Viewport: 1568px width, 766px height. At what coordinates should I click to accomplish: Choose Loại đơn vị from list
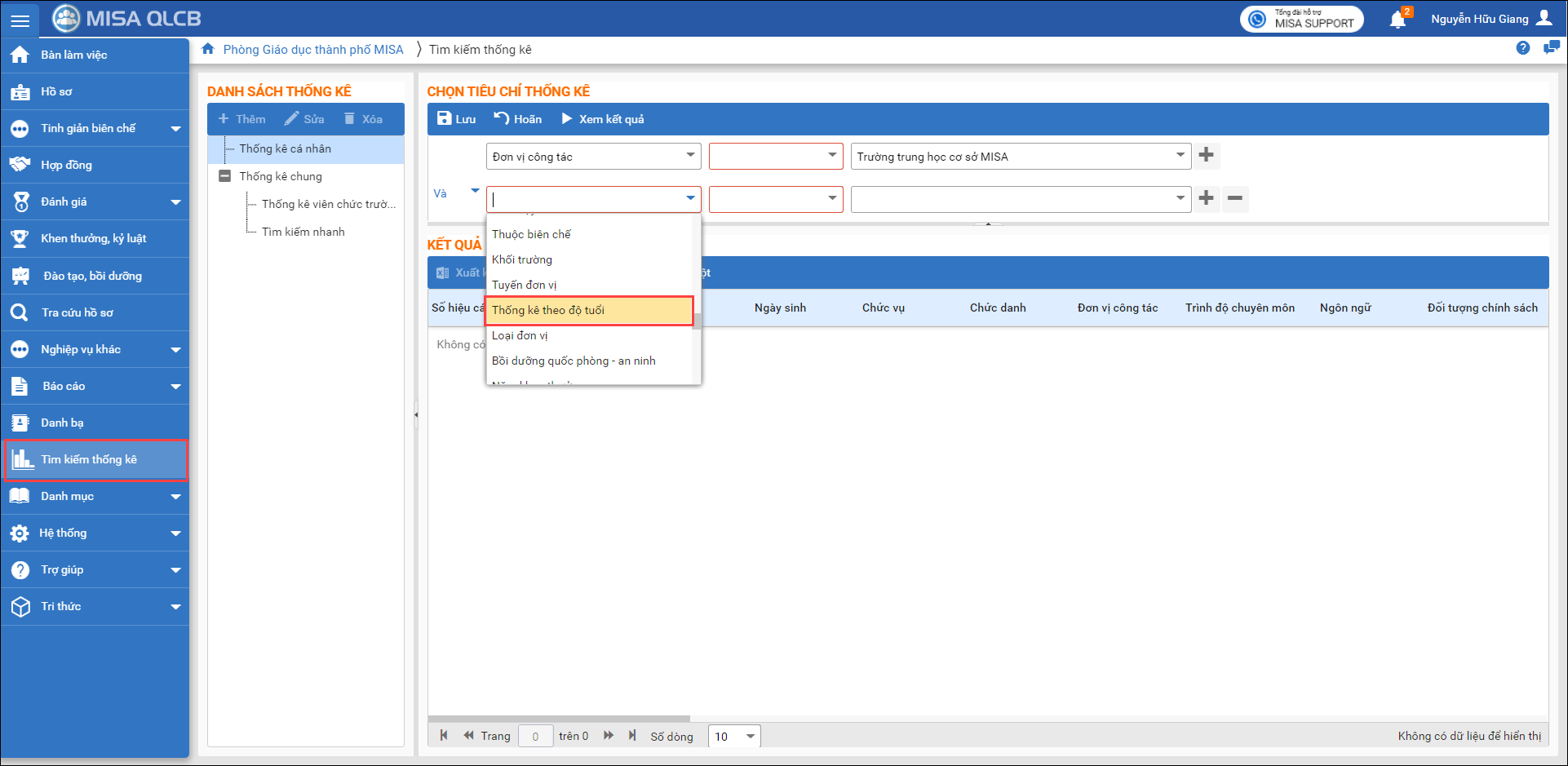(x=520, y=335)
